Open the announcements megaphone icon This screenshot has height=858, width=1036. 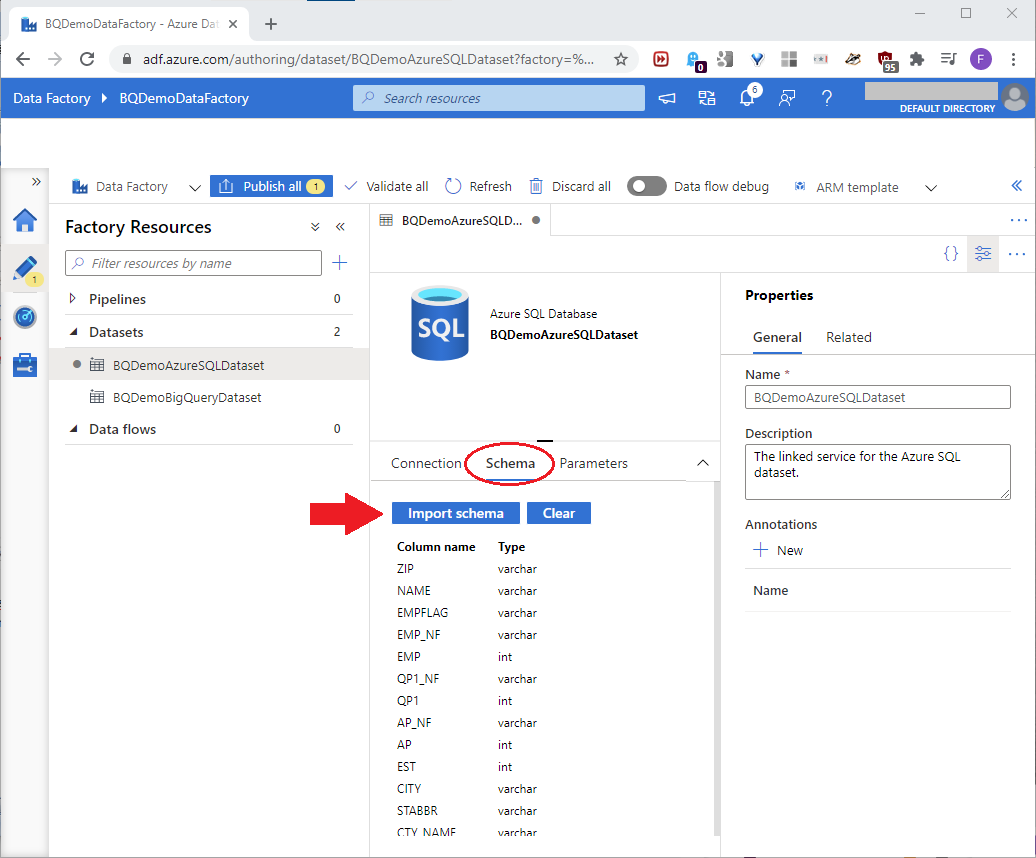click(x=667, y=98)
